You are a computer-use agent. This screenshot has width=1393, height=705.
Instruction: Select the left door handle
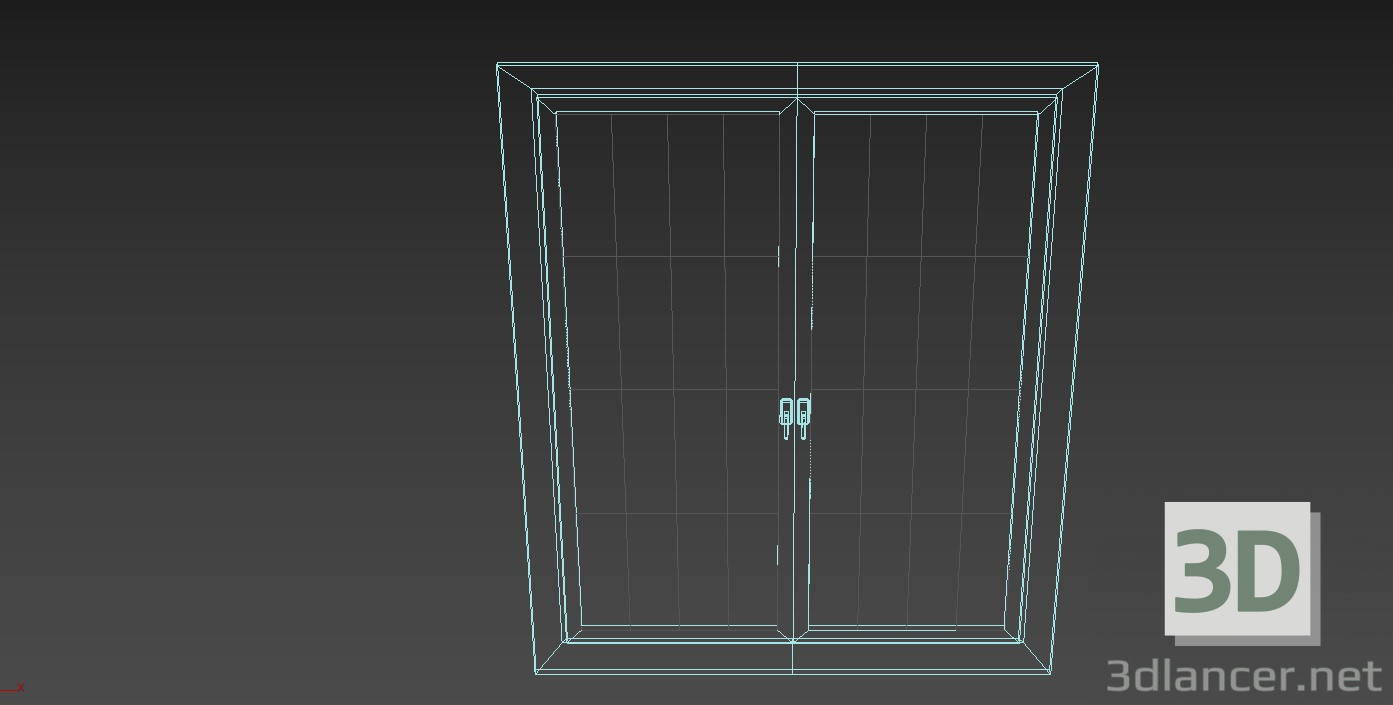(786, 412)
